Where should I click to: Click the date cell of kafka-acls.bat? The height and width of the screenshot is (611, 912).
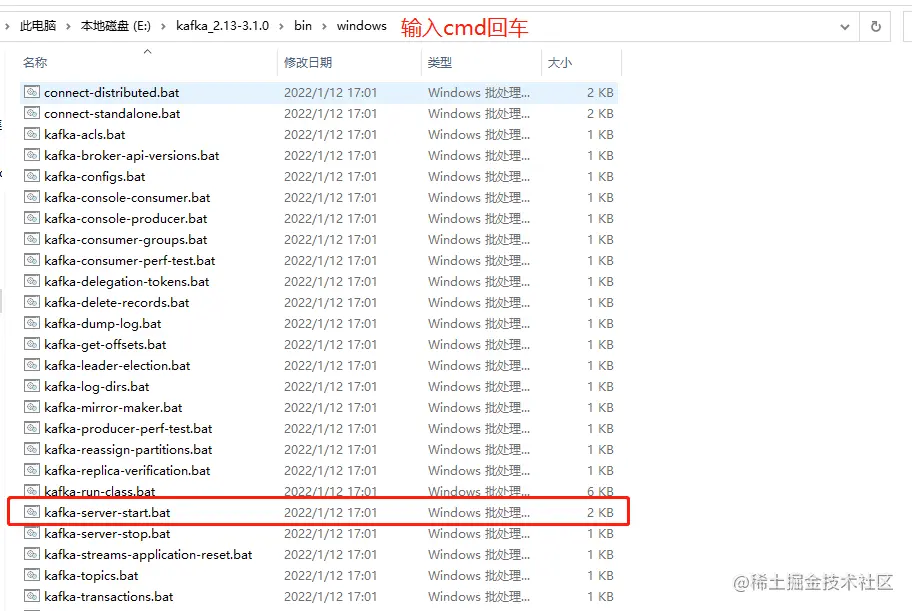coord(330,134)
